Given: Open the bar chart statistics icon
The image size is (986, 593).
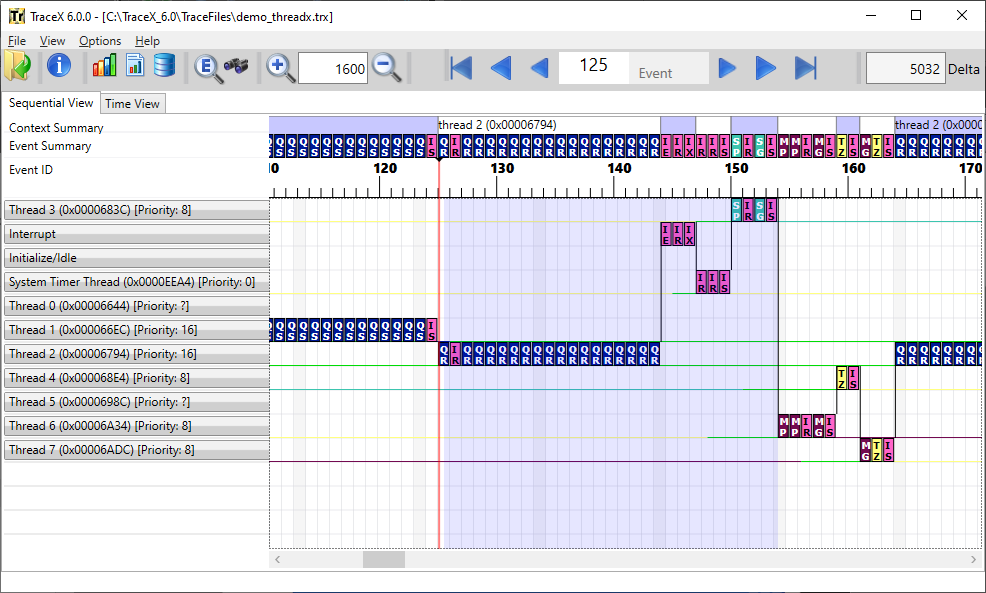Looking at the screenshot, I should 104,67.
